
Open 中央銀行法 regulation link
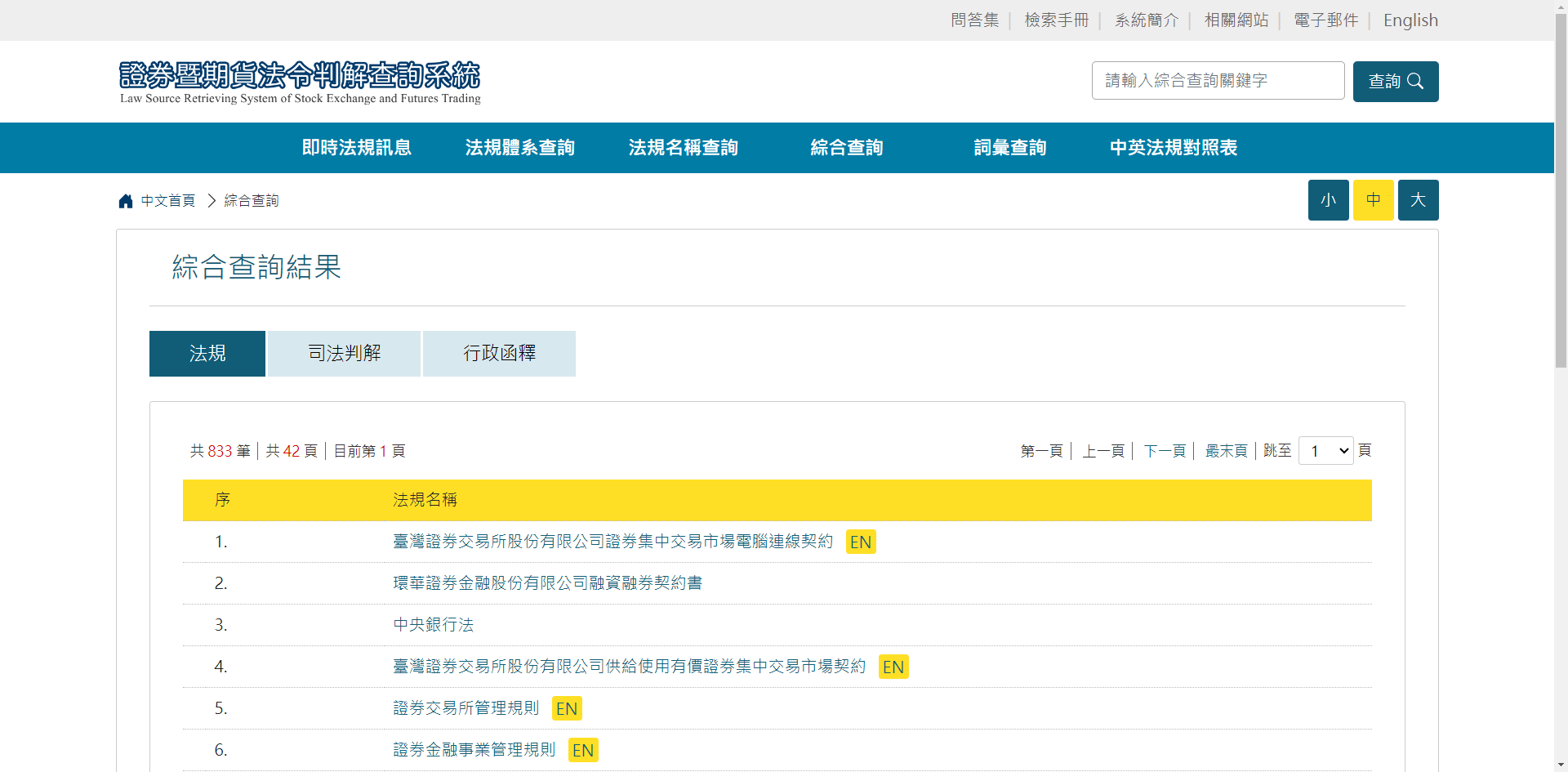coord(434,625)
